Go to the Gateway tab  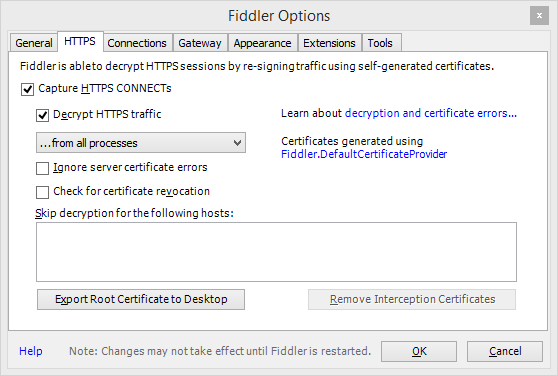tap(200, 43)
